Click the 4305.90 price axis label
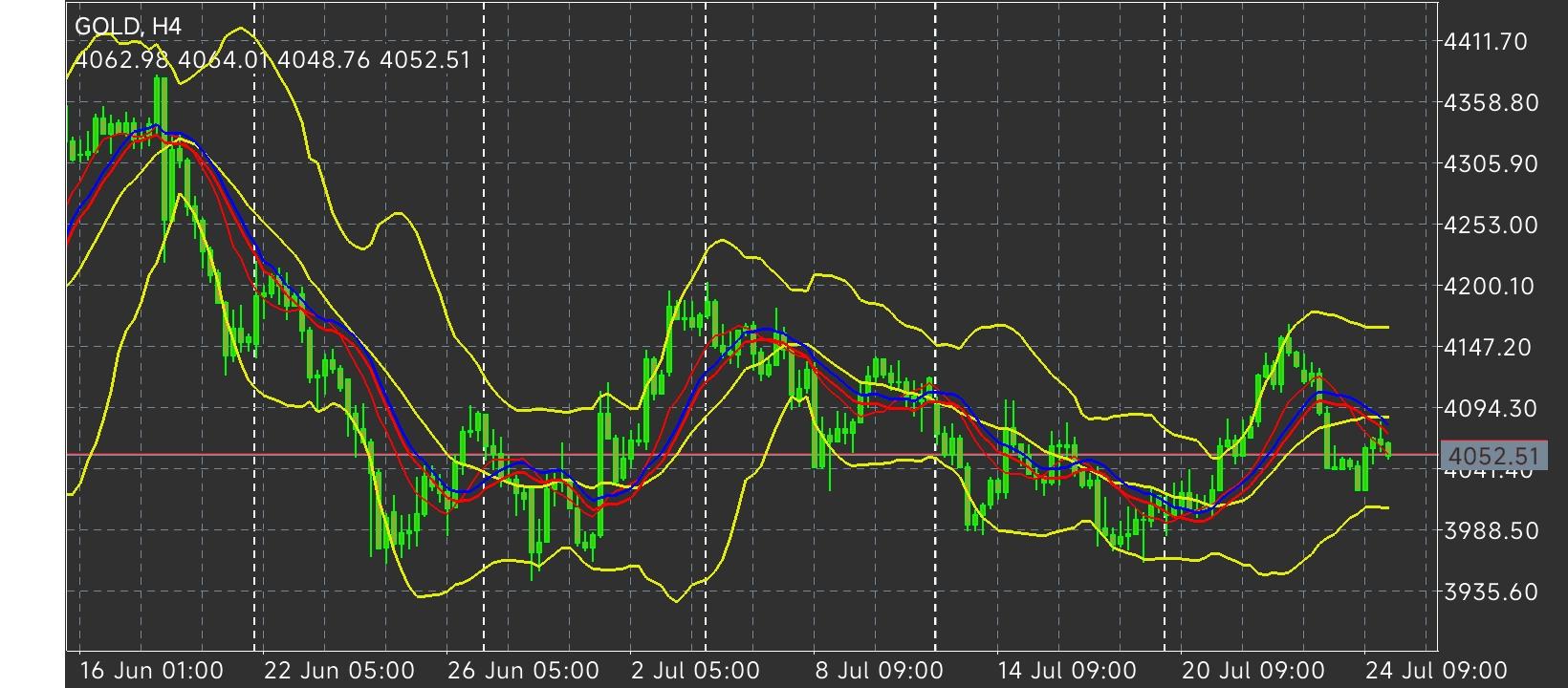 click(1492, 164)
